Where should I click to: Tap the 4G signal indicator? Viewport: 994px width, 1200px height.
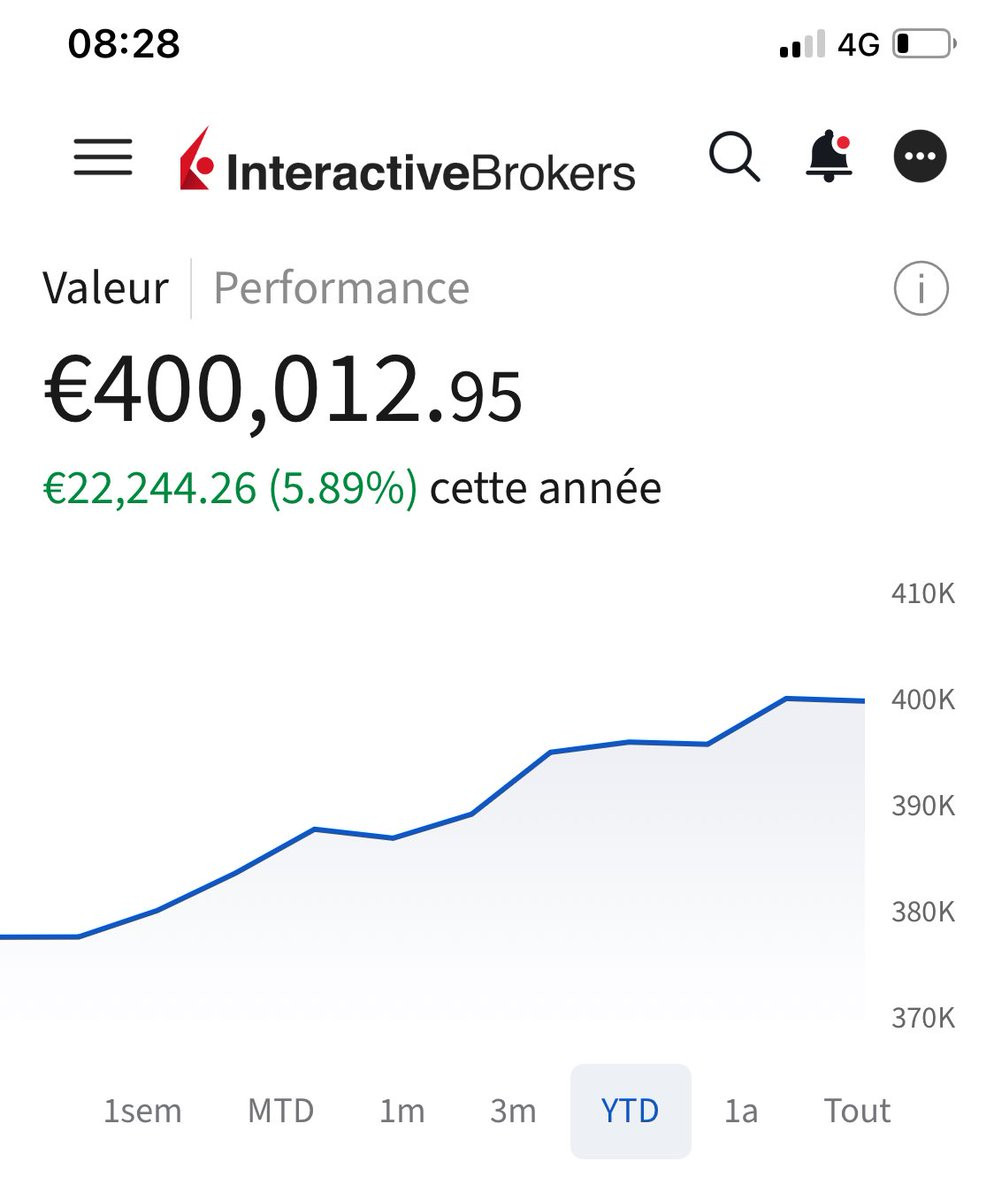pyautogui.click(x=858, y=44)
